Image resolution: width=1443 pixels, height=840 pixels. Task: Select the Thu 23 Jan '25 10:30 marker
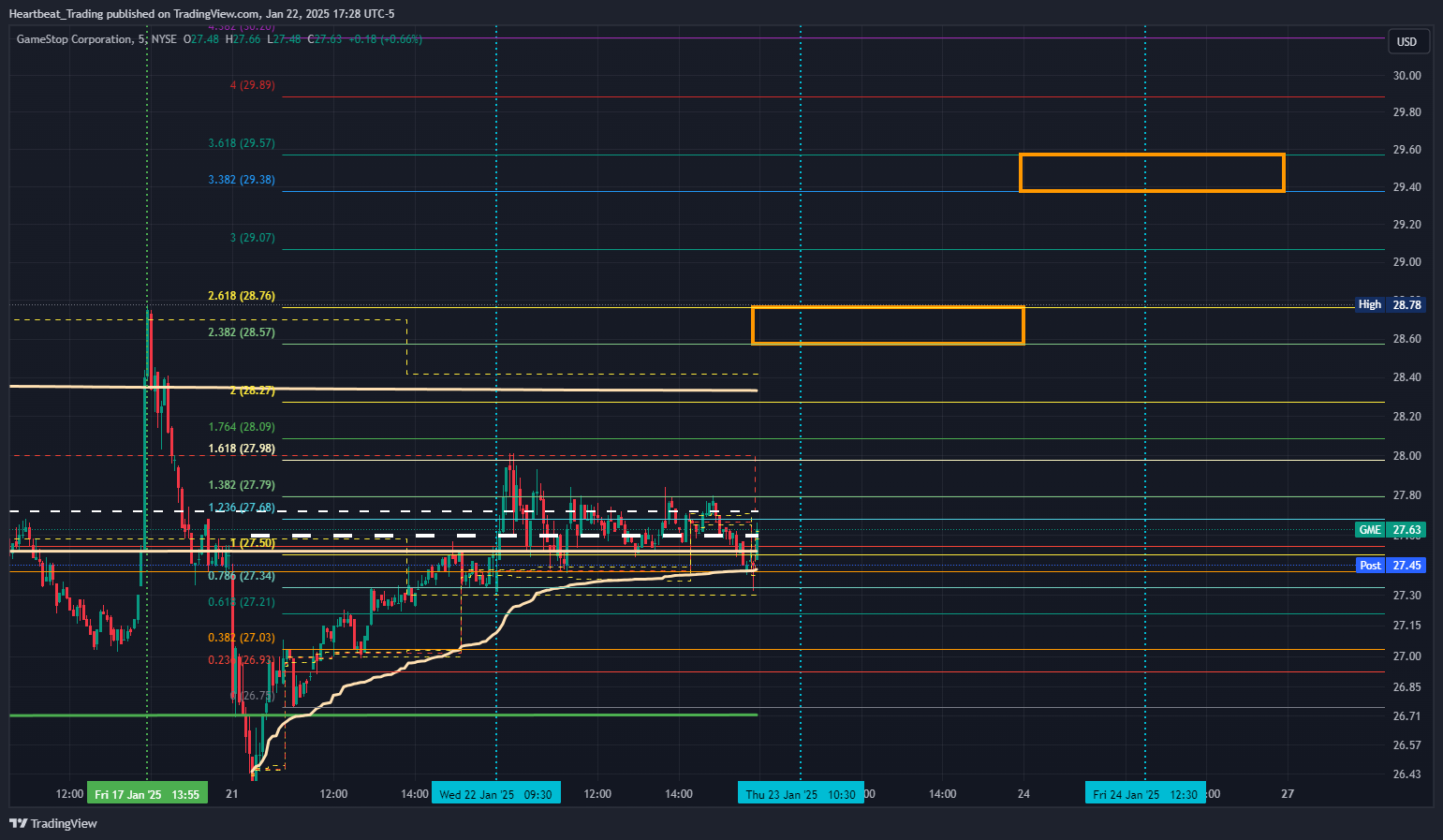click(x=801, y=794)
